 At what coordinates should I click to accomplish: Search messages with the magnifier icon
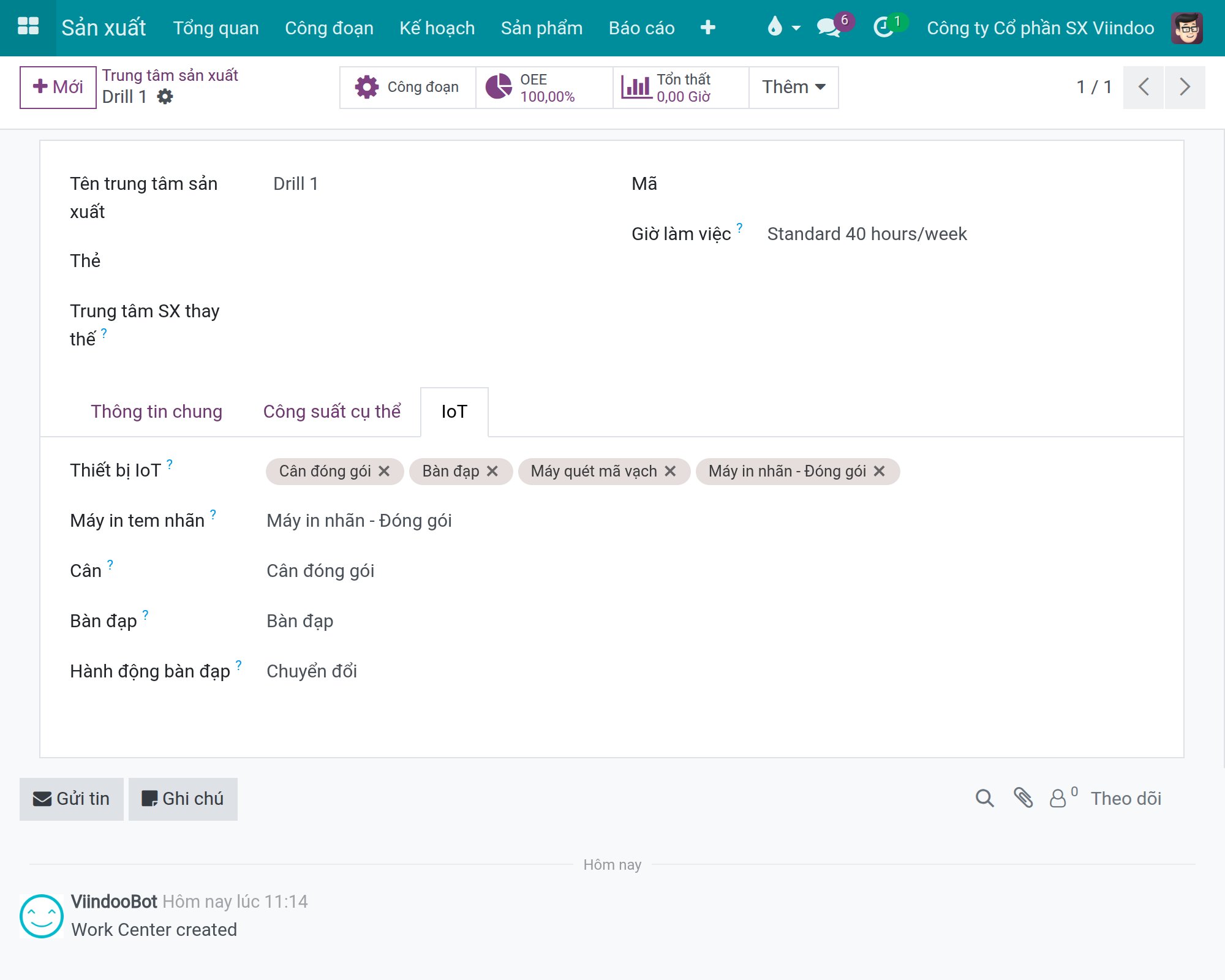point(985,798)
